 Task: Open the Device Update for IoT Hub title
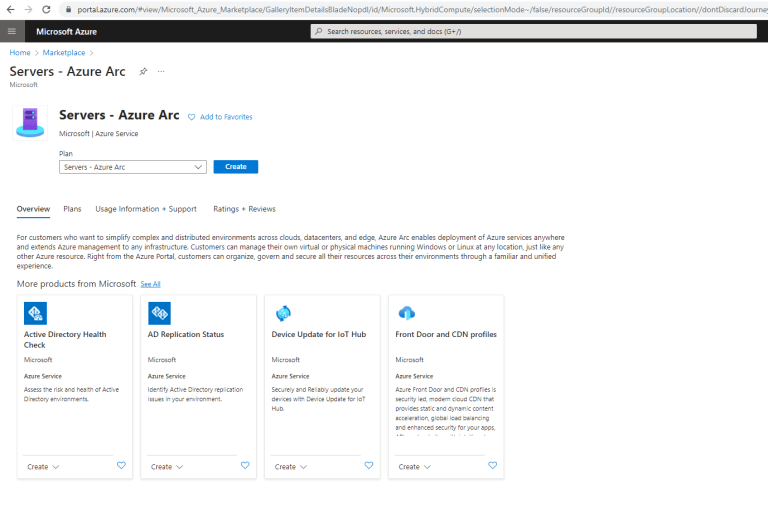pos(319,335)
